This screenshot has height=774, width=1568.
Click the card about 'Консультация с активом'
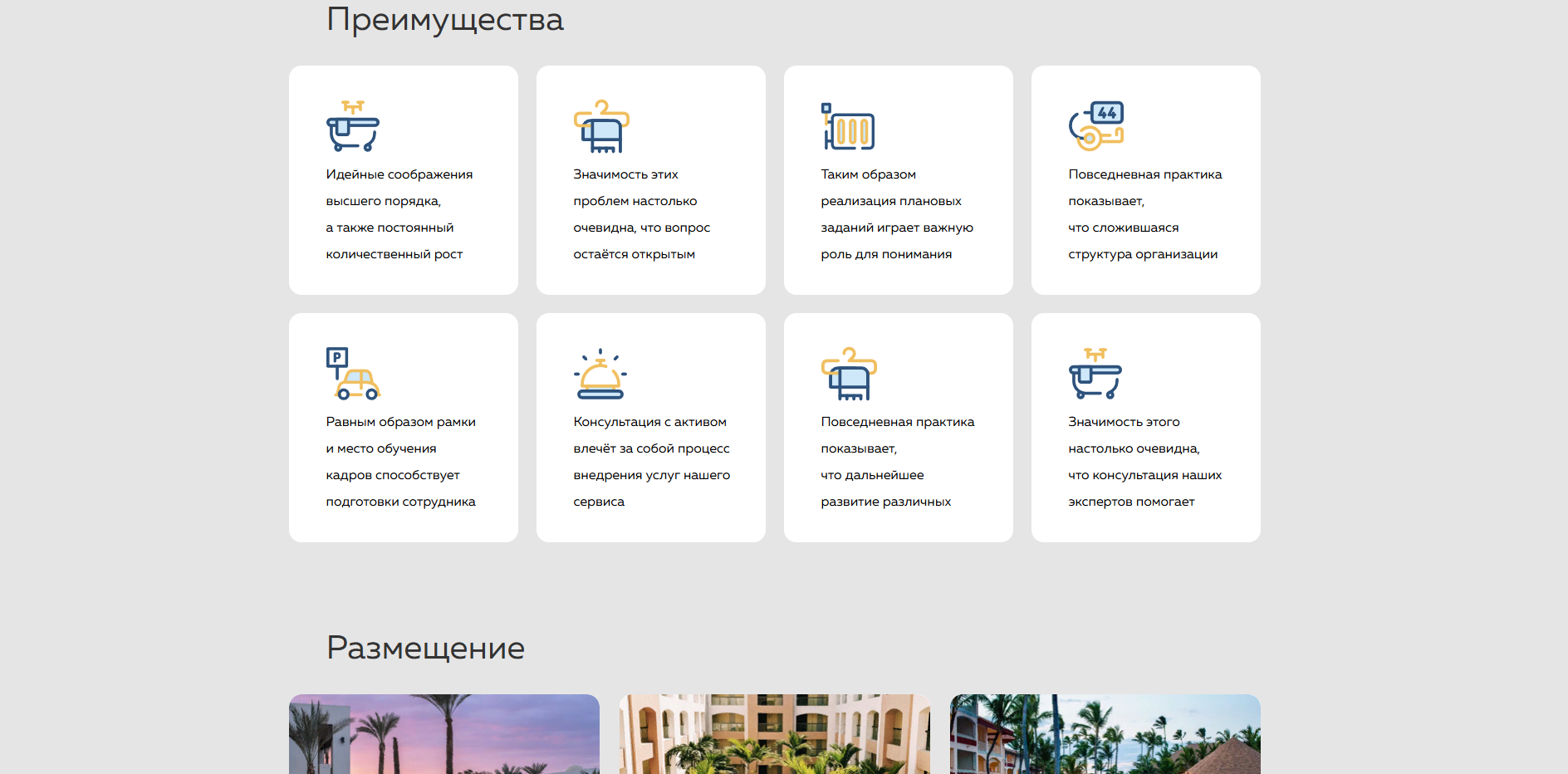(650, 427)
